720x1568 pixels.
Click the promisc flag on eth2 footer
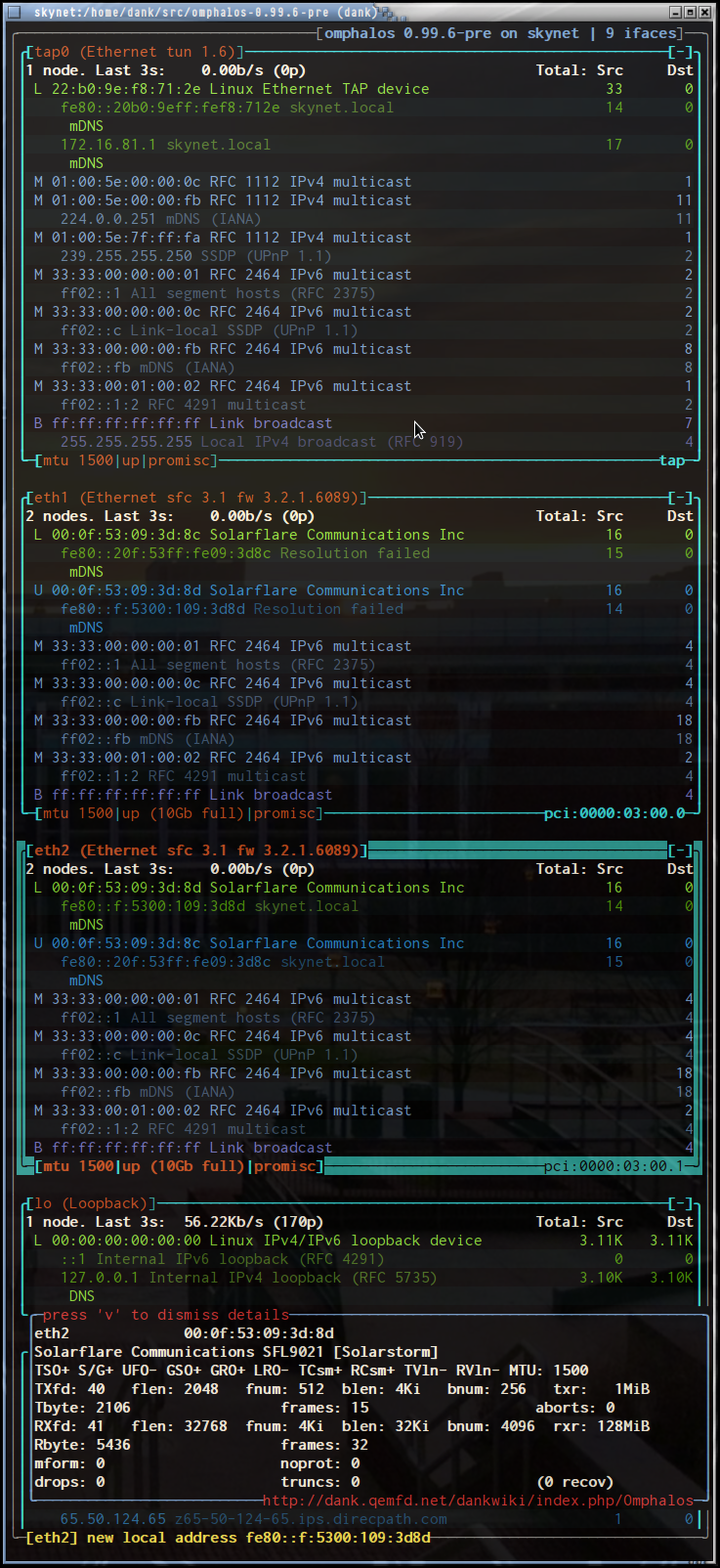284,1166
